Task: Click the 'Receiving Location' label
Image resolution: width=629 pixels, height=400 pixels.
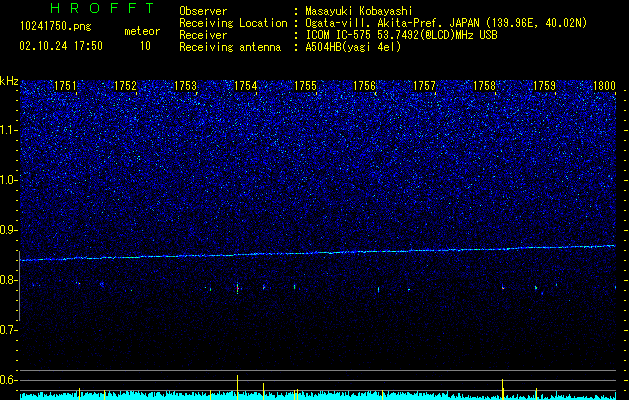Action: [x=233, y=23]
